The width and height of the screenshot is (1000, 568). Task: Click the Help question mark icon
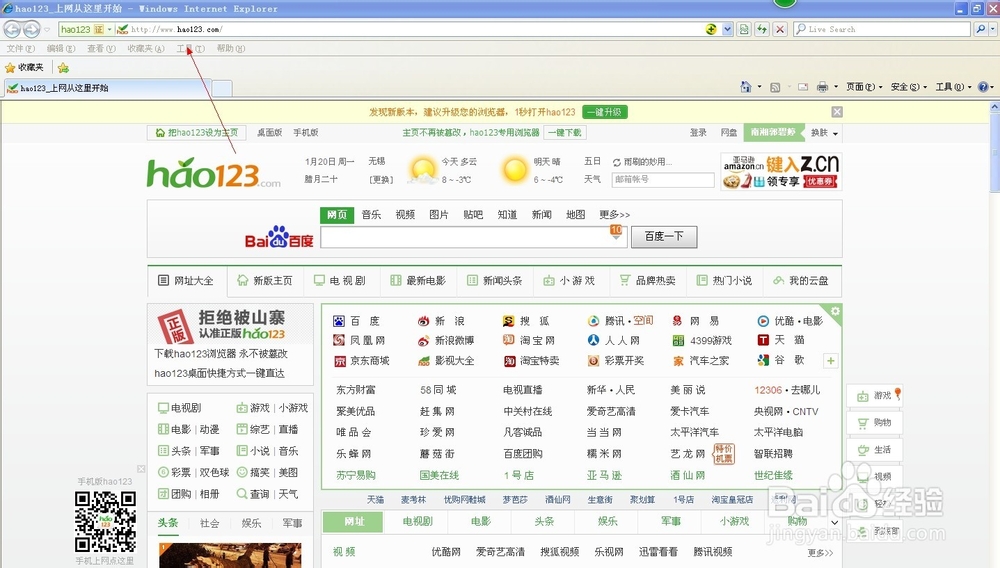click(x=983, y=87)
